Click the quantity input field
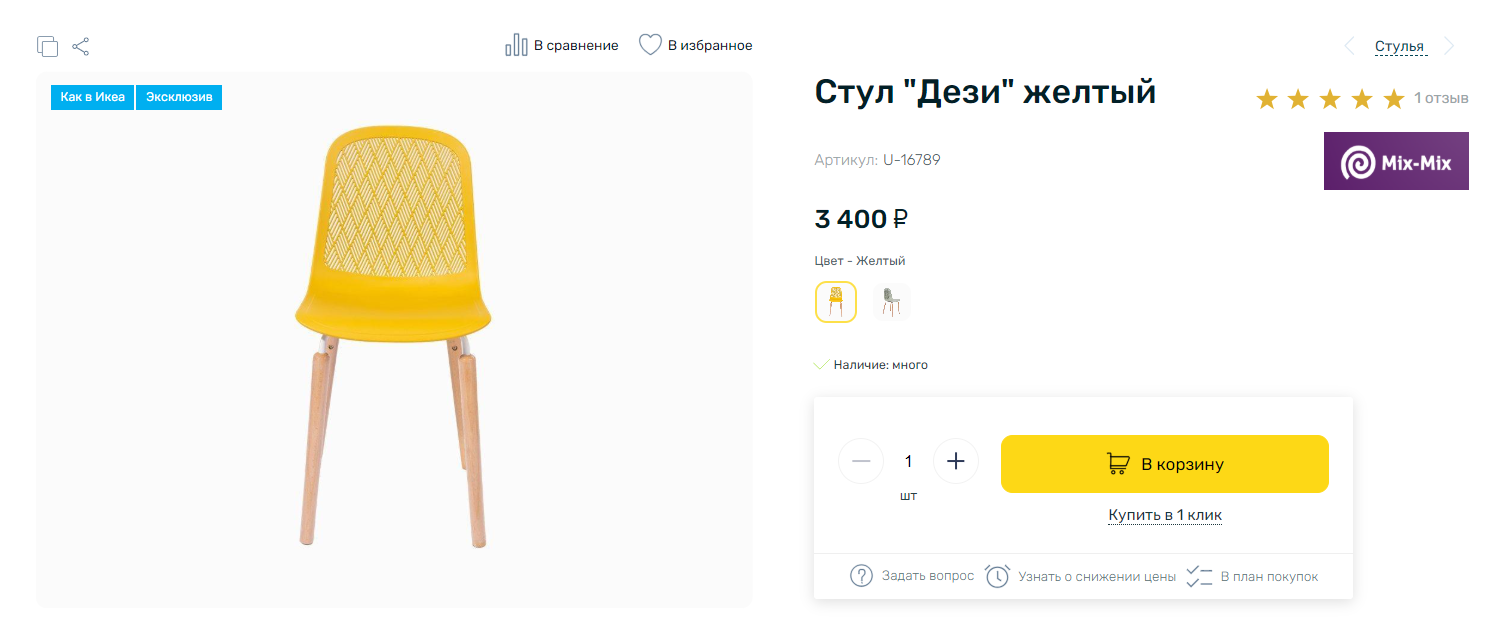 point(908,462)
